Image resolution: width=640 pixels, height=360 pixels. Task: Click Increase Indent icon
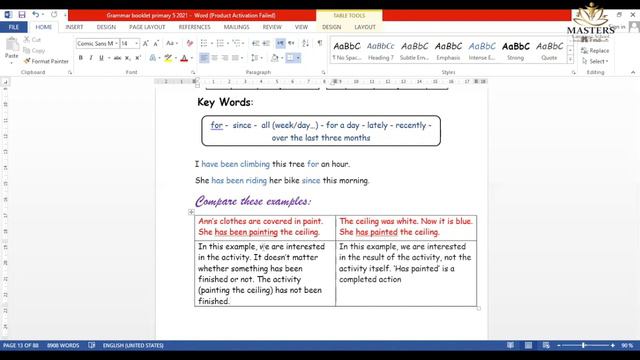click(266, 43)
